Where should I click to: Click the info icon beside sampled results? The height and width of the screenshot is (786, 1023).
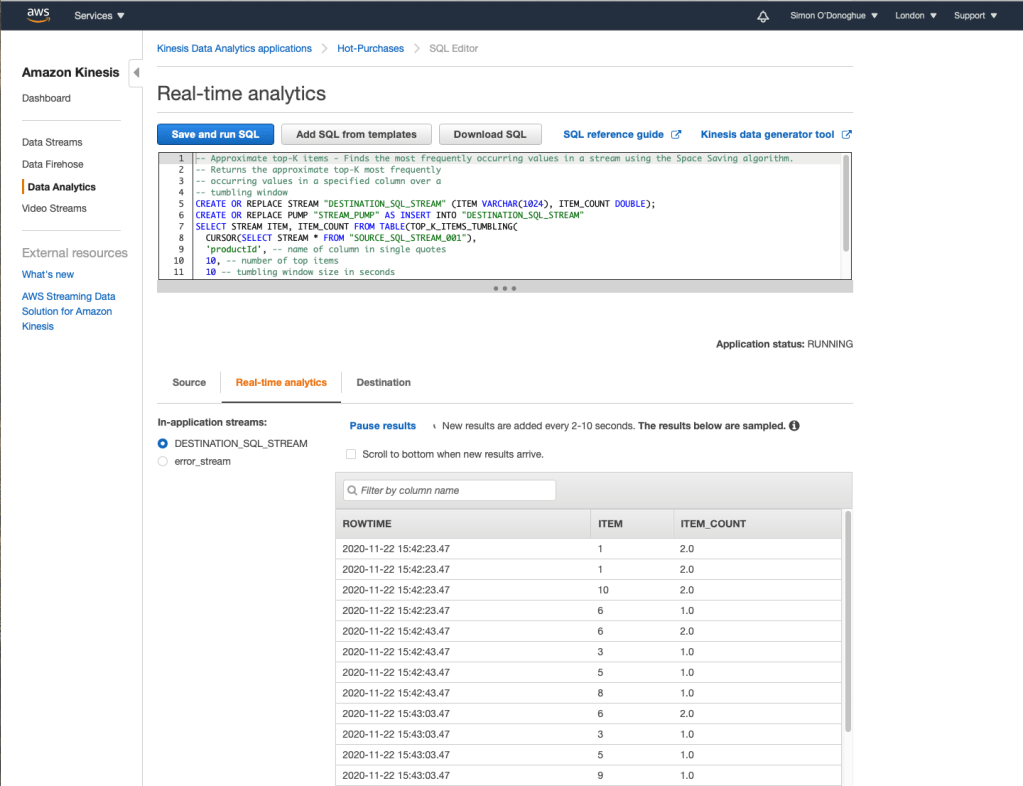[x=794, y=426]
